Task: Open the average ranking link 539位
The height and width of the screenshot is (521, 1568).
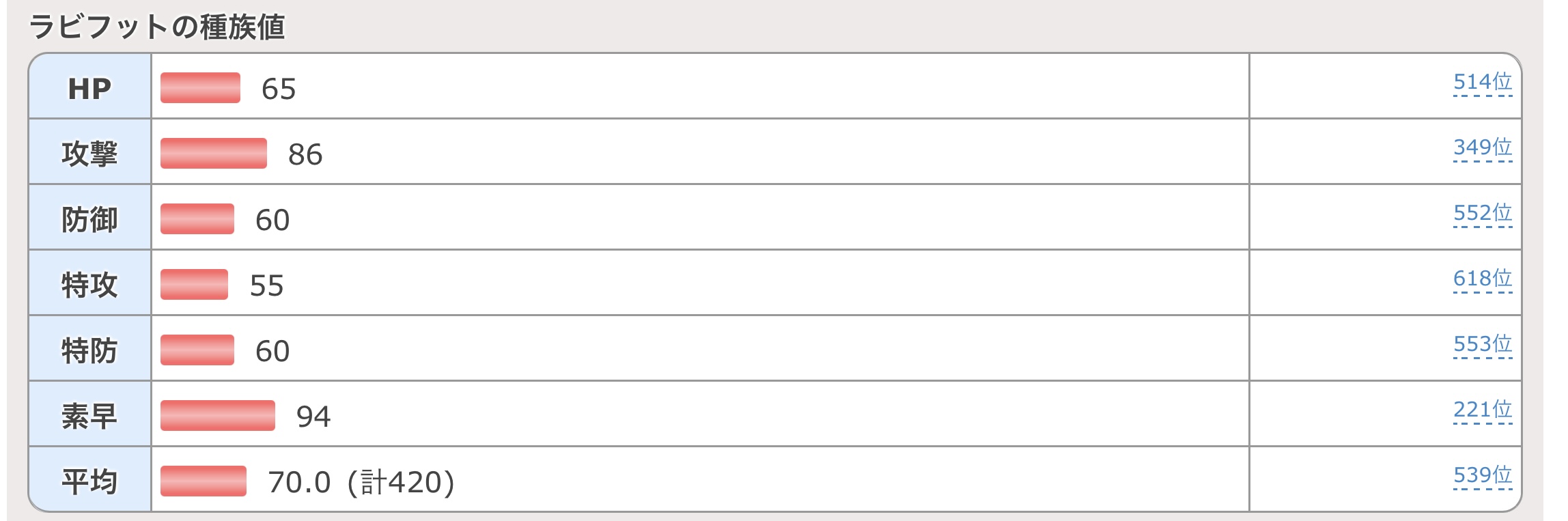Action: pos(1483,475)
